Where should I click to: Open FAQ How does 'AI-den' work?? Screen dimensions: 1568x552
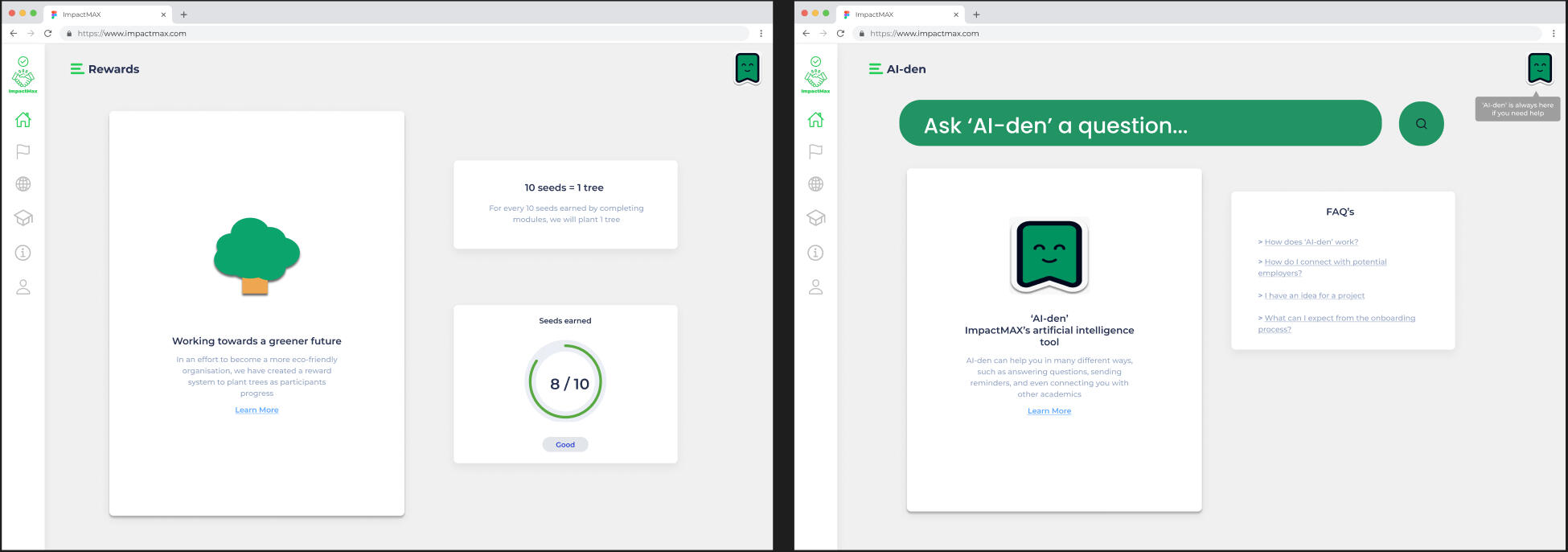pos(1311,242)
